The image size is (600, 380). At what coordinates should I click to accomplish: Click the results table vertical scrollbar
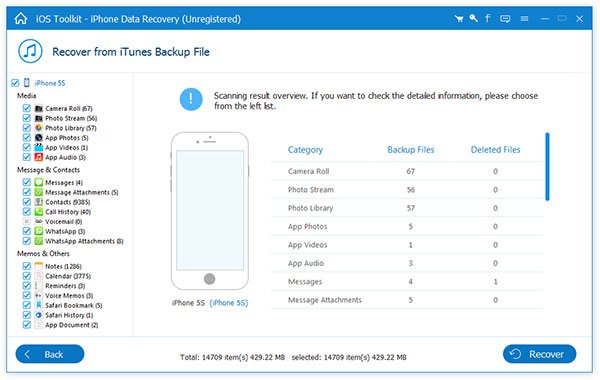click(547, 166)
